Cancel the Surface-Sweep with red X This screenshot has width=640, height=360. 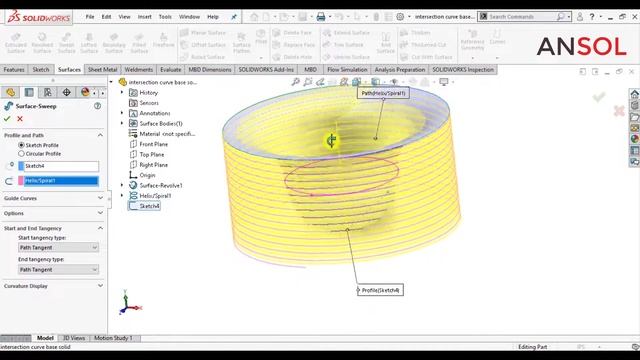[x=20, y=119]
